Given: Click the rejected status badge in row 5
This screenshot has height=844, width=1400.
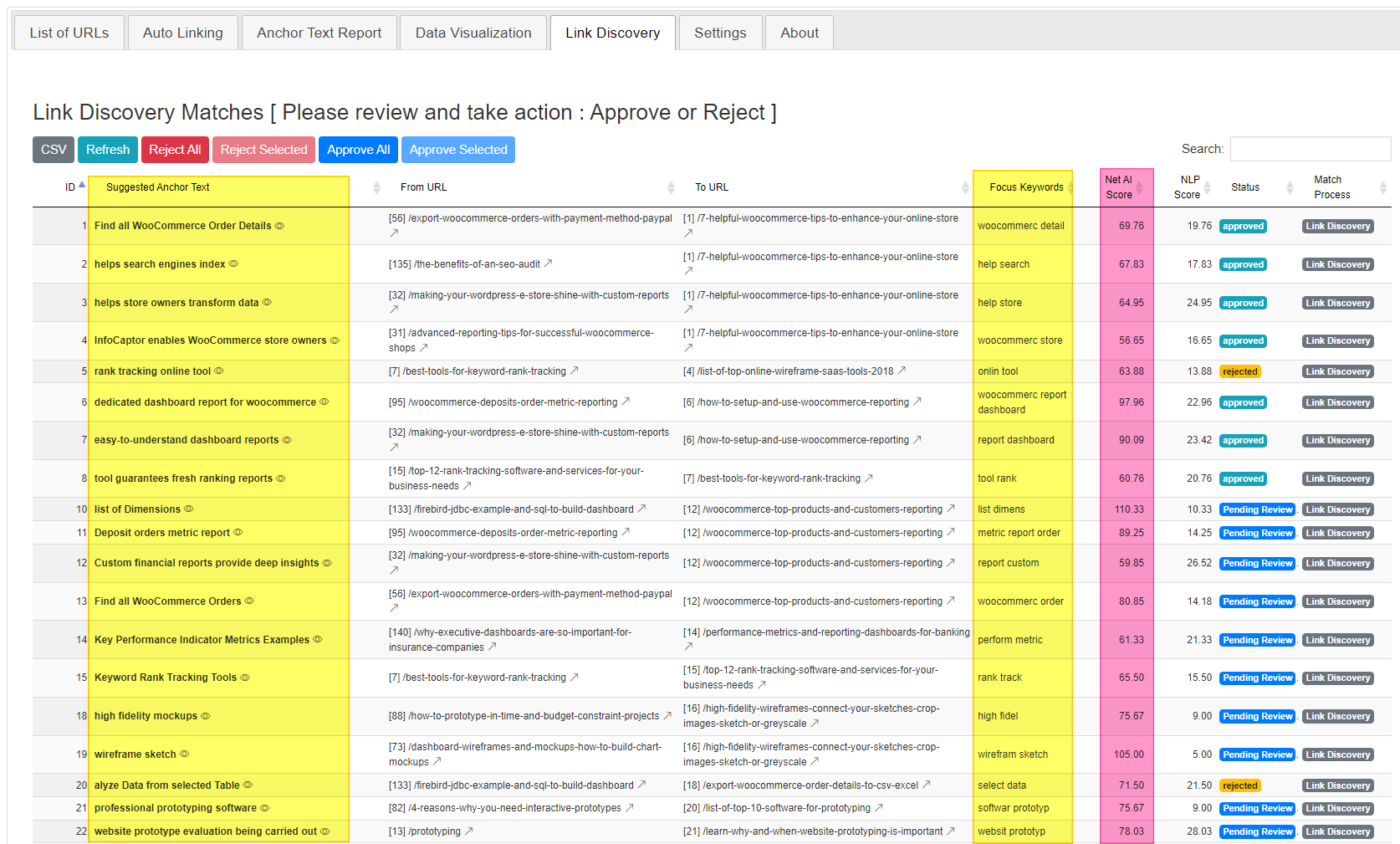Looking at the screenshot, I should pos(1239,371).
